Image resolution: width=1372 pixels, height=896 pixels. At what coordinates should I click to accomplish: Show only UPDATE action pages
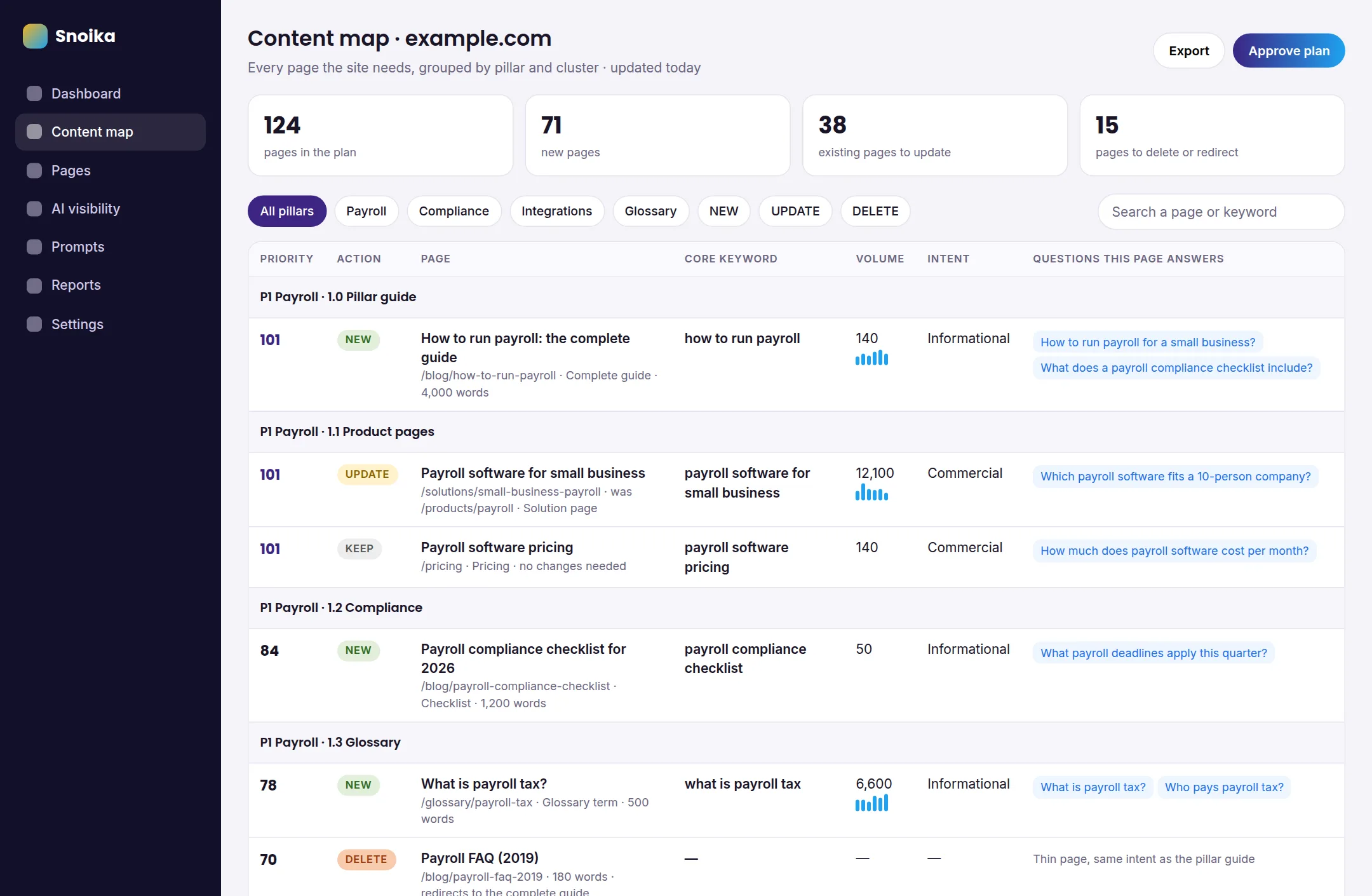tap(795, 211)
